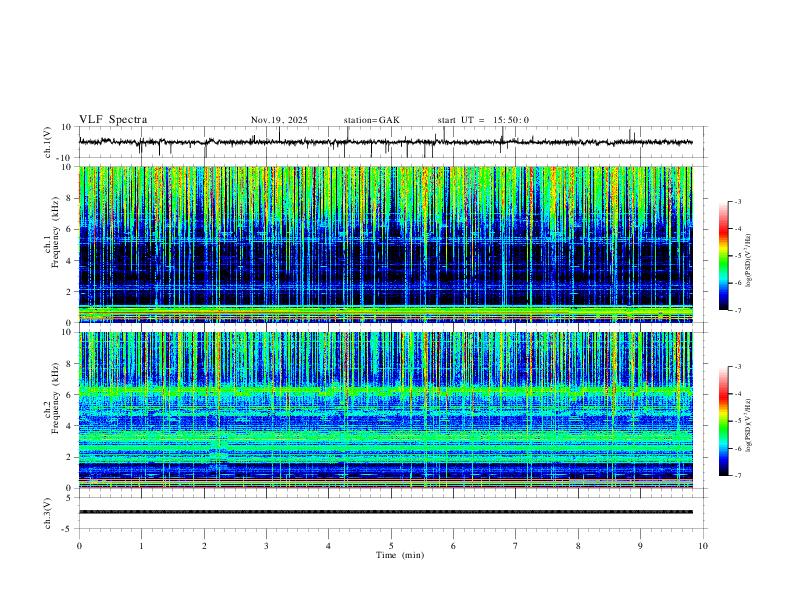
Task: Click the lower color bar '-7' label
Action: click(x=737, y=475)
